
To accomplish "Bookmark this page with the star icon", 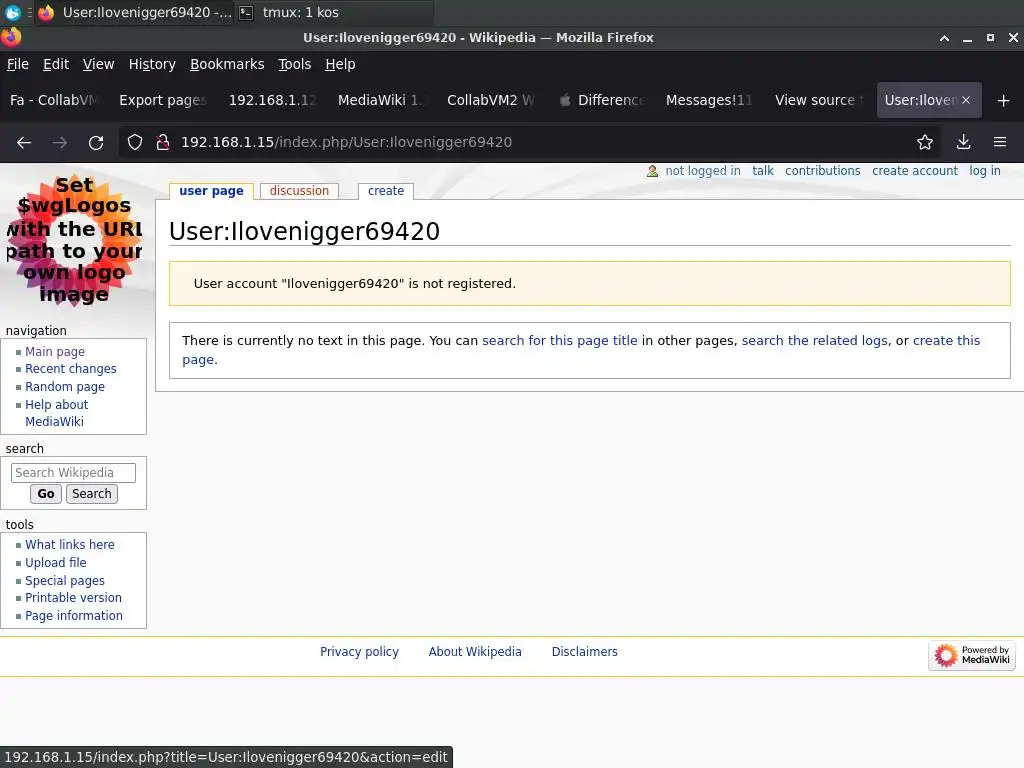I will pos(925,142).
